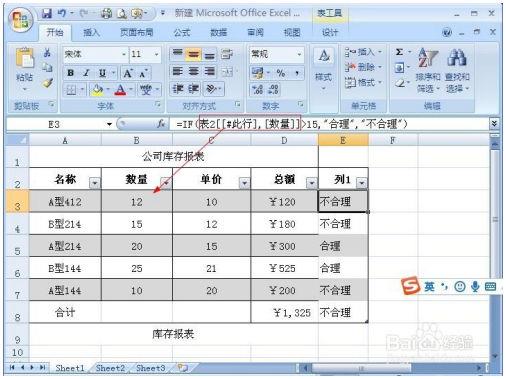This screenshot has height=379, width=506.
Task: Click the Paste (粘贴) icon
Action: coord(24,59)
